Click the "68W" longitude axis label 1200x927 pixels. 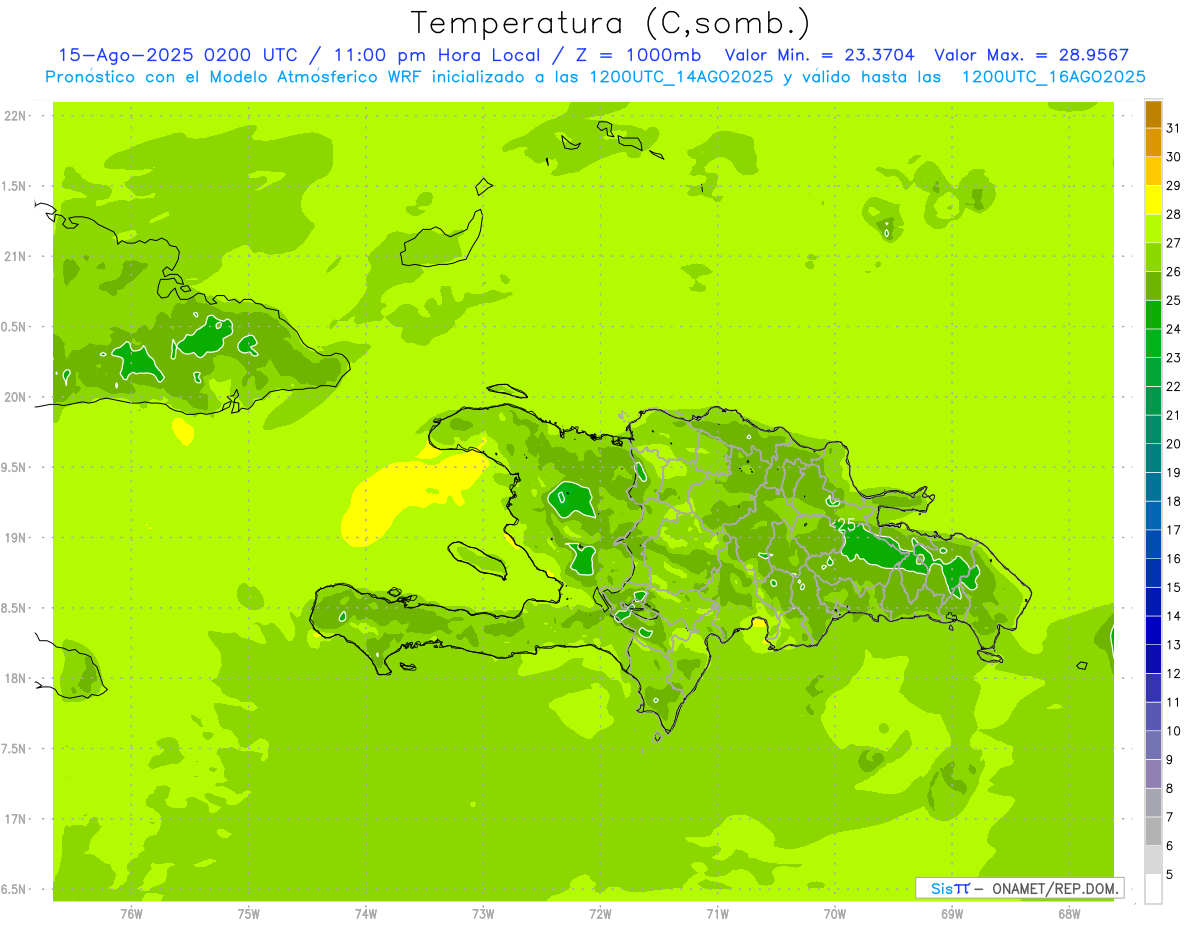coord(1069,913)
